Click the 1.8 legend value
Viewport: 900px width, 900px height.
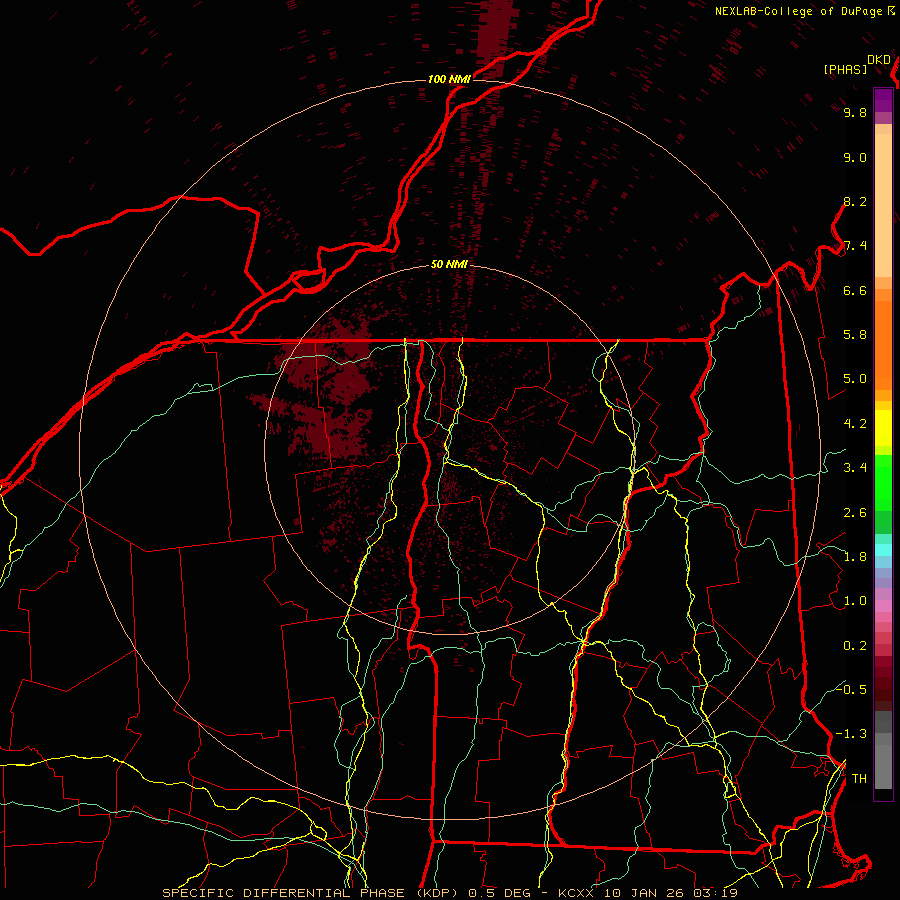click(x=855, y=557)
